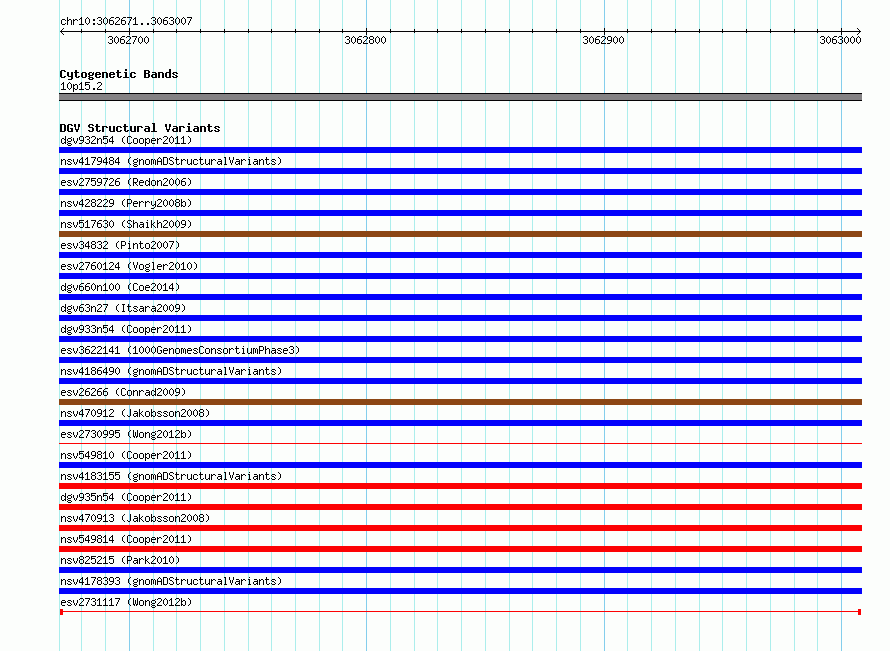Select the brown bar below esv26266 (Conrad2009)
890x651 pixels.
tap(460, 402)
